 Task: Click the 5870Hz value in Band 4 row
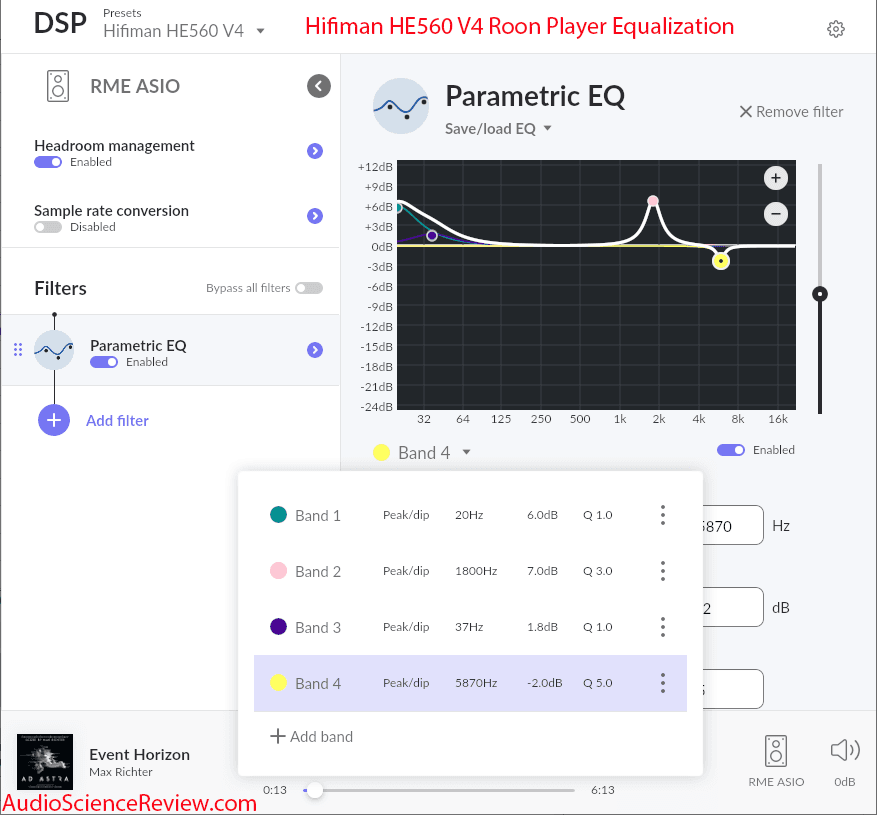coord(476,683)
